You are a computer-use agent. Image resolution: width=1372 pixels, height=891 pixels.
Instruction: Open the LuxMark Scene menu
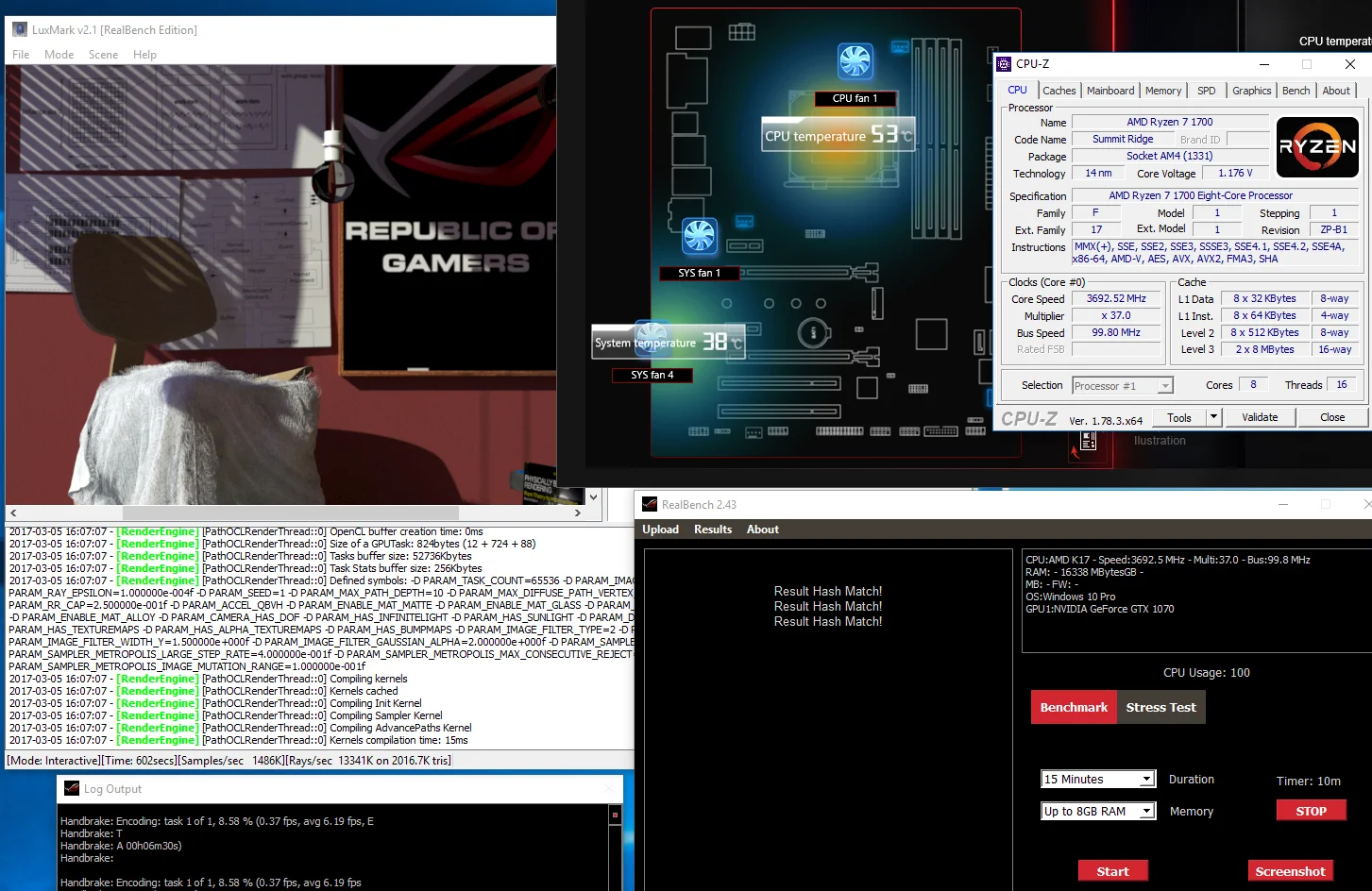tap(103, 55)
